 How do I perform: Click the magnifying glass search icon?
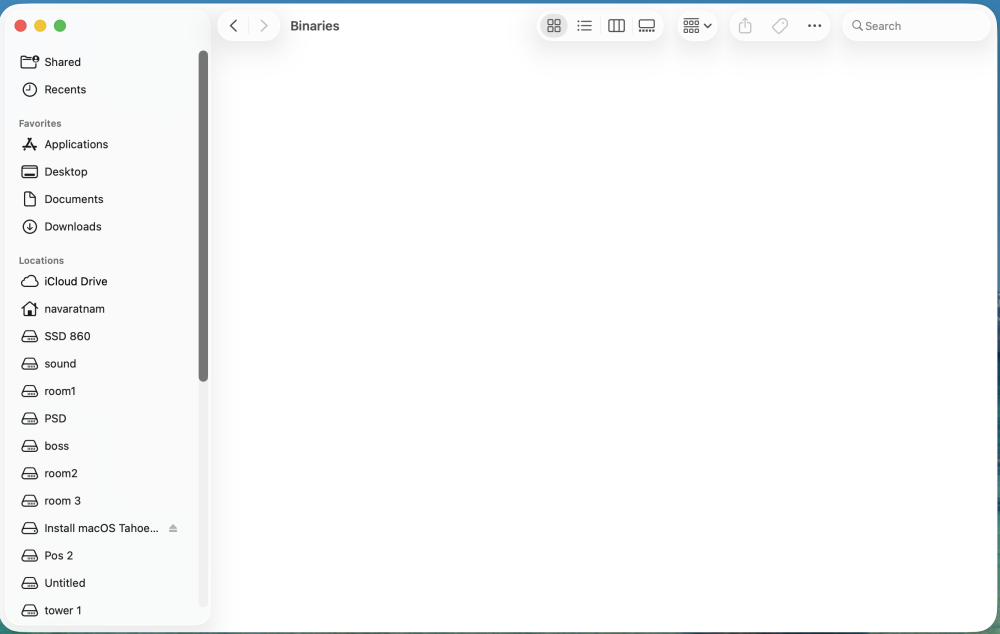click(x=857, y=26)
